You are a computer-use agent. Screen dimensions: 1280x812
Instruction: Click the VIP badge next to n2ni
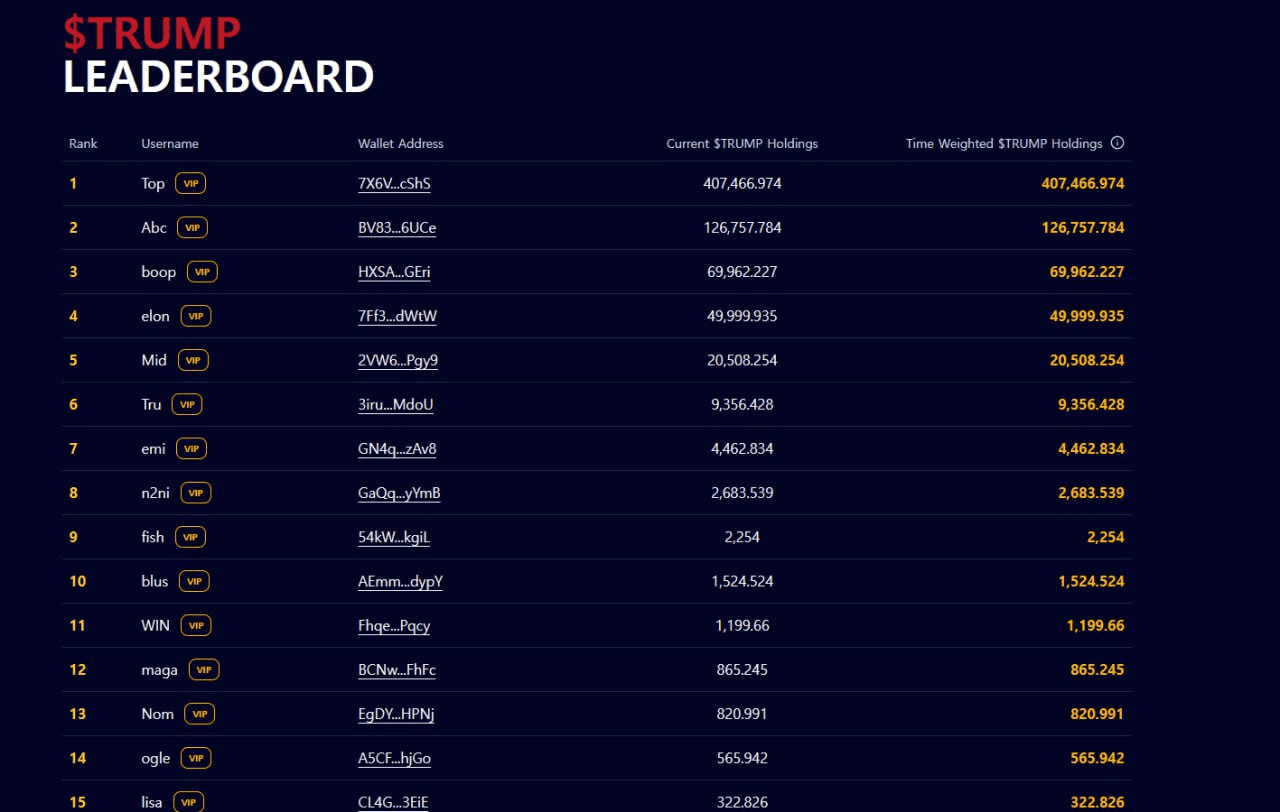coord(196,493)
